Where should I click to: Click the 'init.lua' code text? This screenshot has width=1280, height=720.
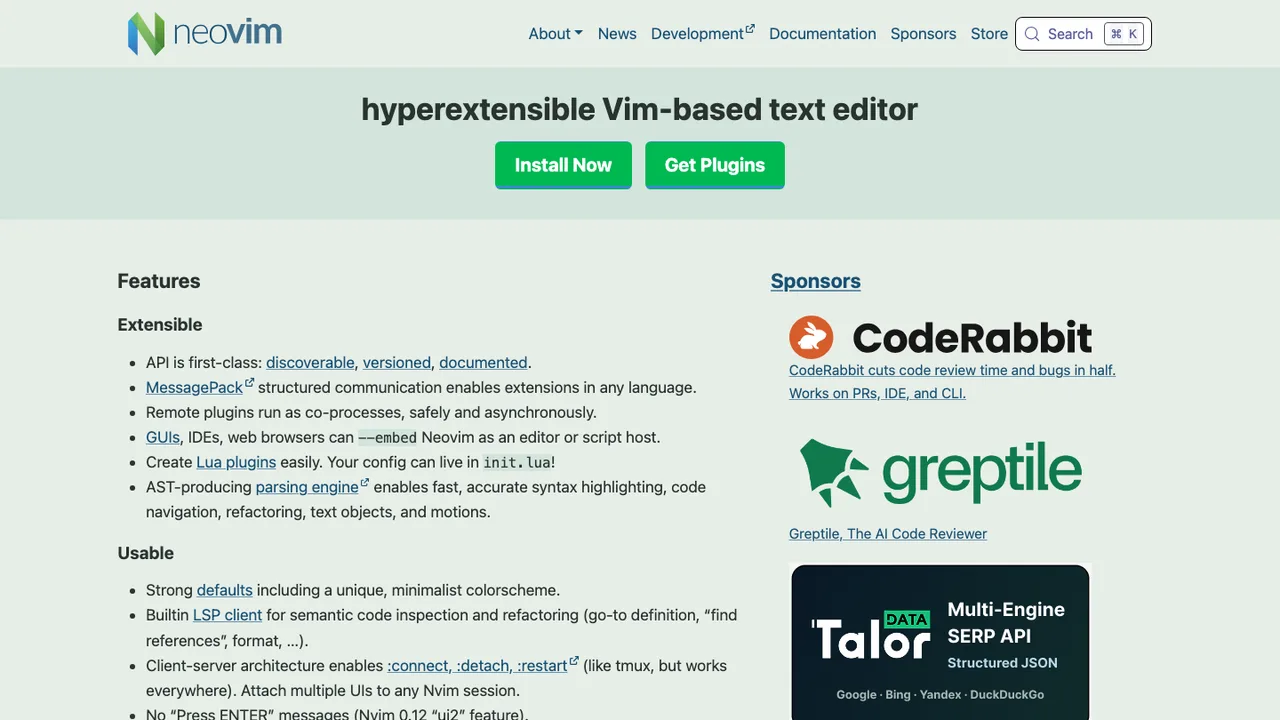(516, 462)
